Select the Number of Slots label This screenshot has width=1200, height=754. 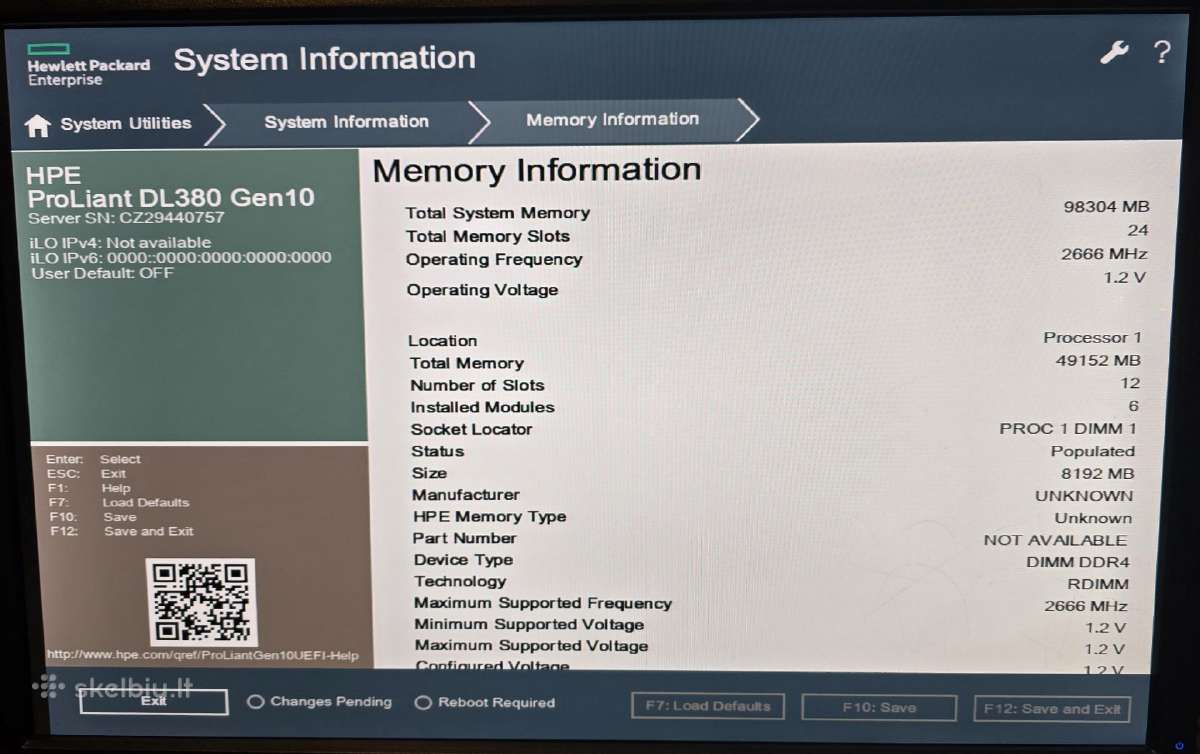477,385
